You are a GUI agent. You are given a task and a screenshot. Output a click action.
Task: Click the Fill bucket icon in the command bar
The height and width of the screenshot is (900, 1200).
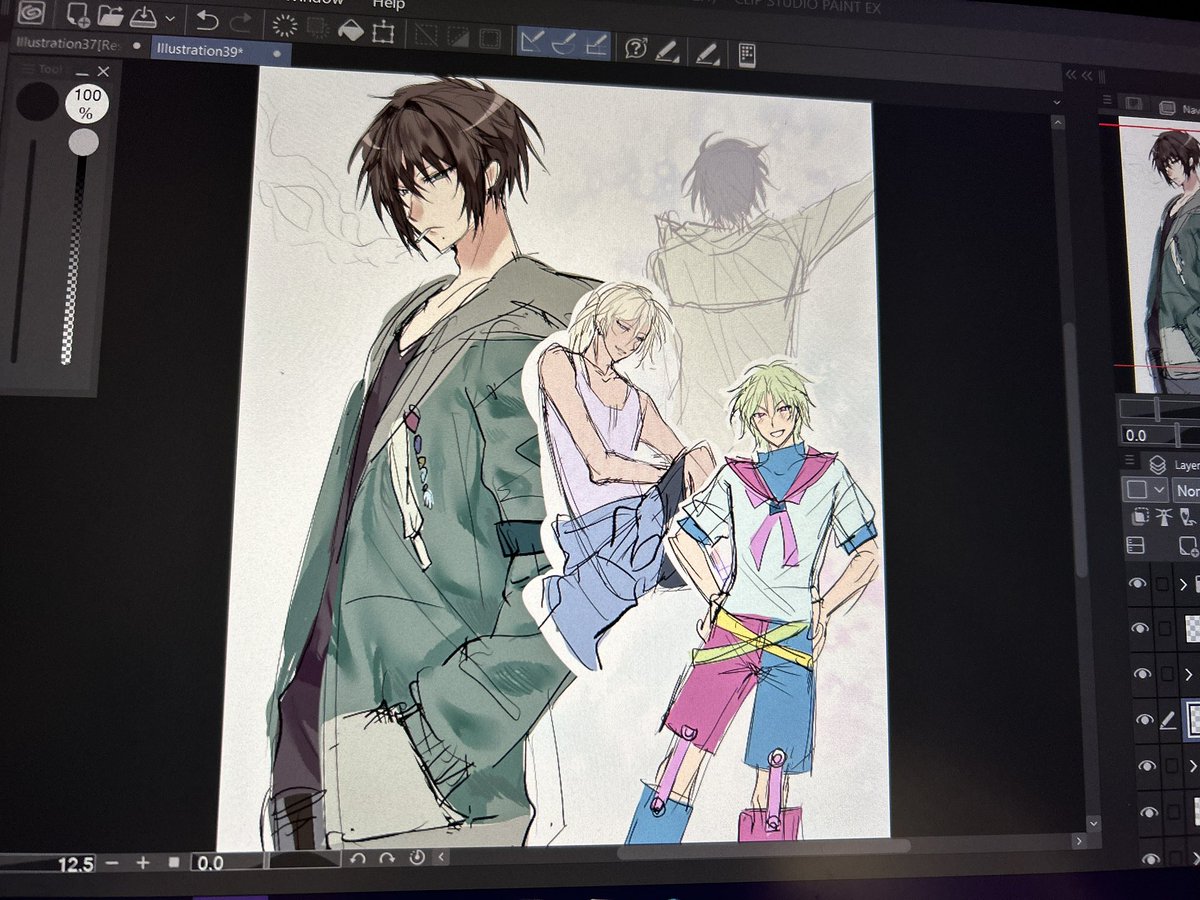[x=351, y=31]
